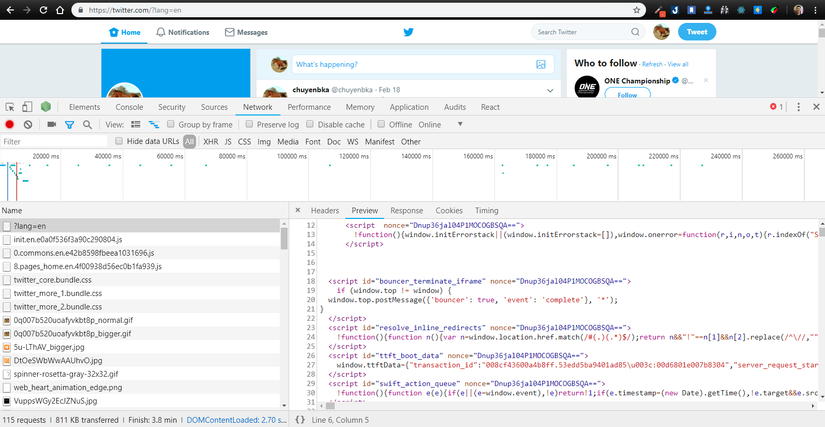Filter requests by Img
The height and width of the screenshot is (427, 825).
264,141
